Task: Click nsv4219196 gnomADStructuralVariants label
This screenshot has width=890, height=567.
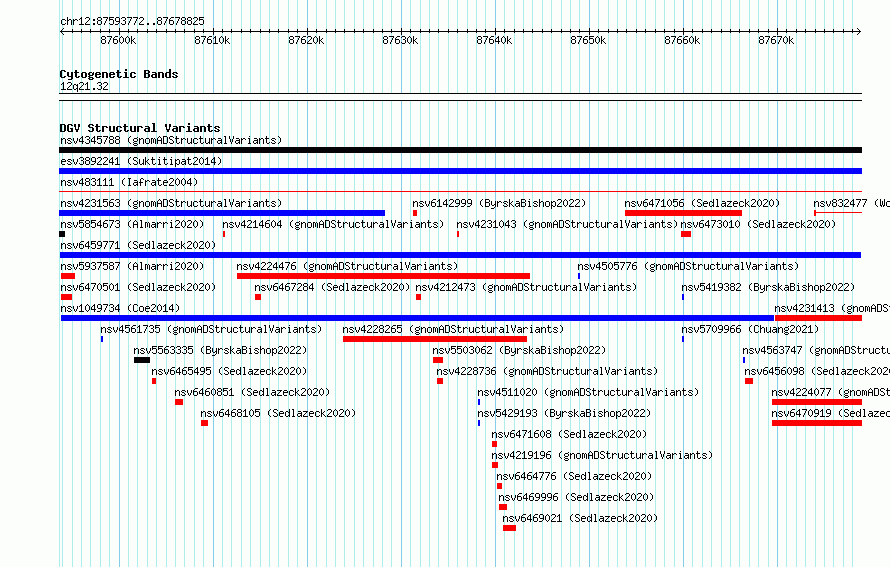Action: click(602, 455)
